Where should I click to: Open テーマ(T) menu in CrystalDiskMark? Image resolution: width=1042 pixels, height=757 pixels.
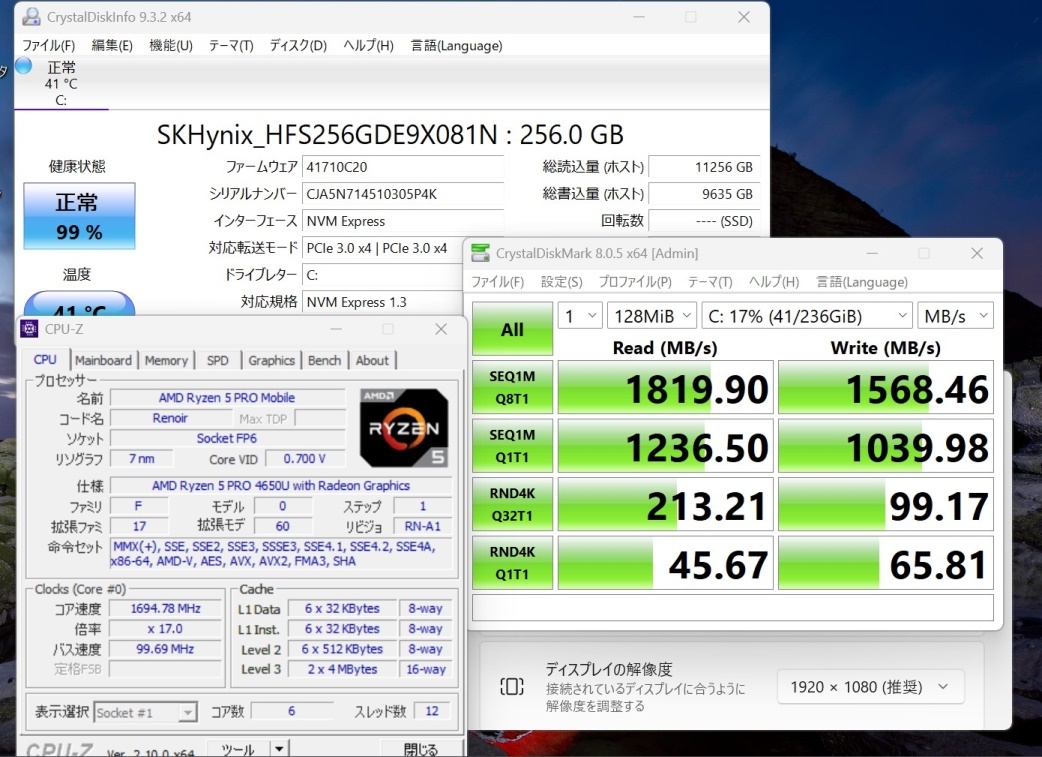click(710, 282)
